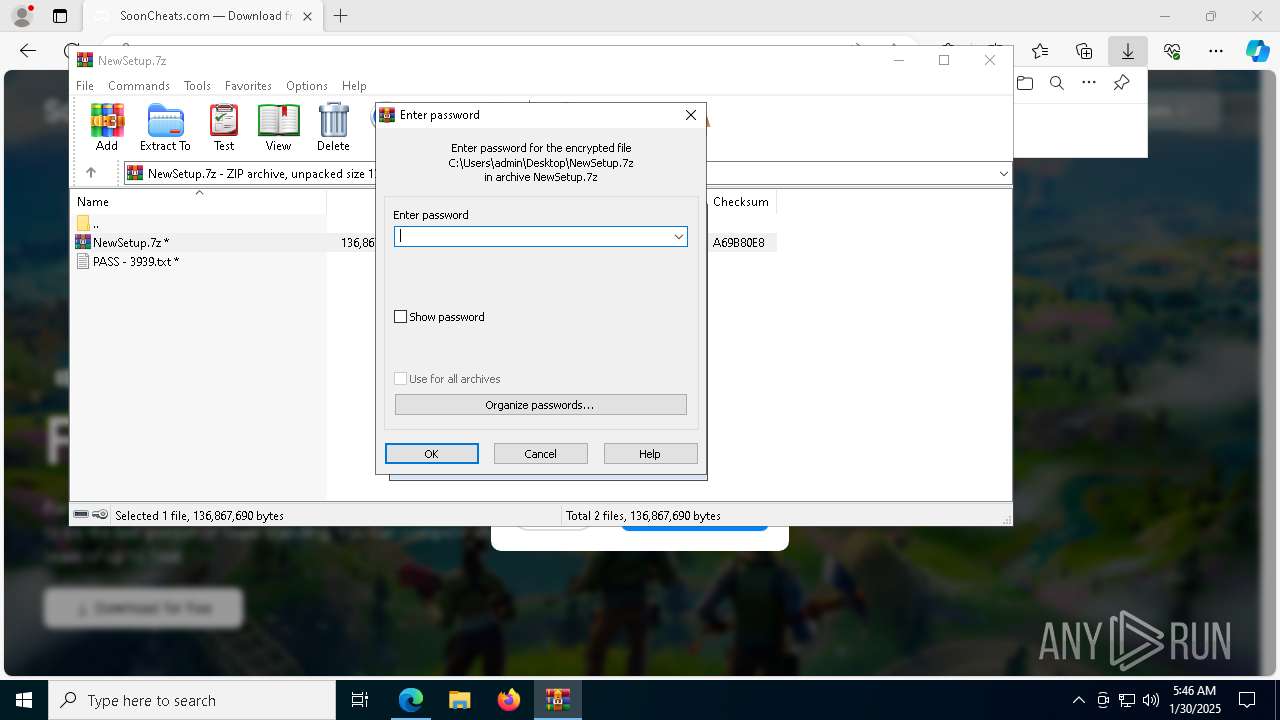Screen dimensions: 1280x720
Task: Open the Options menu
Action: [x=306, y=86]
